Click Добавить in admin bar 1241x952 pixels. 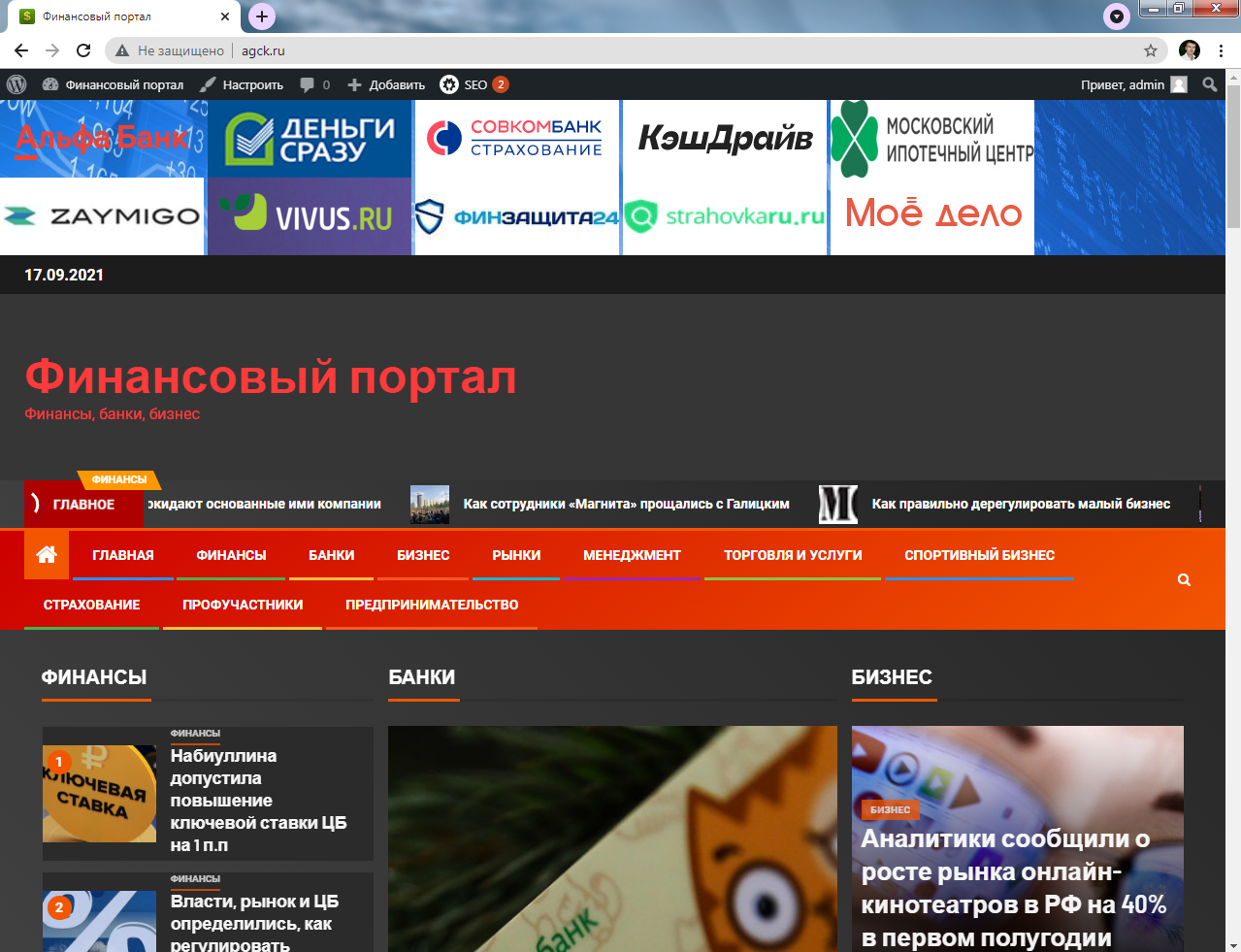(386, 84)
